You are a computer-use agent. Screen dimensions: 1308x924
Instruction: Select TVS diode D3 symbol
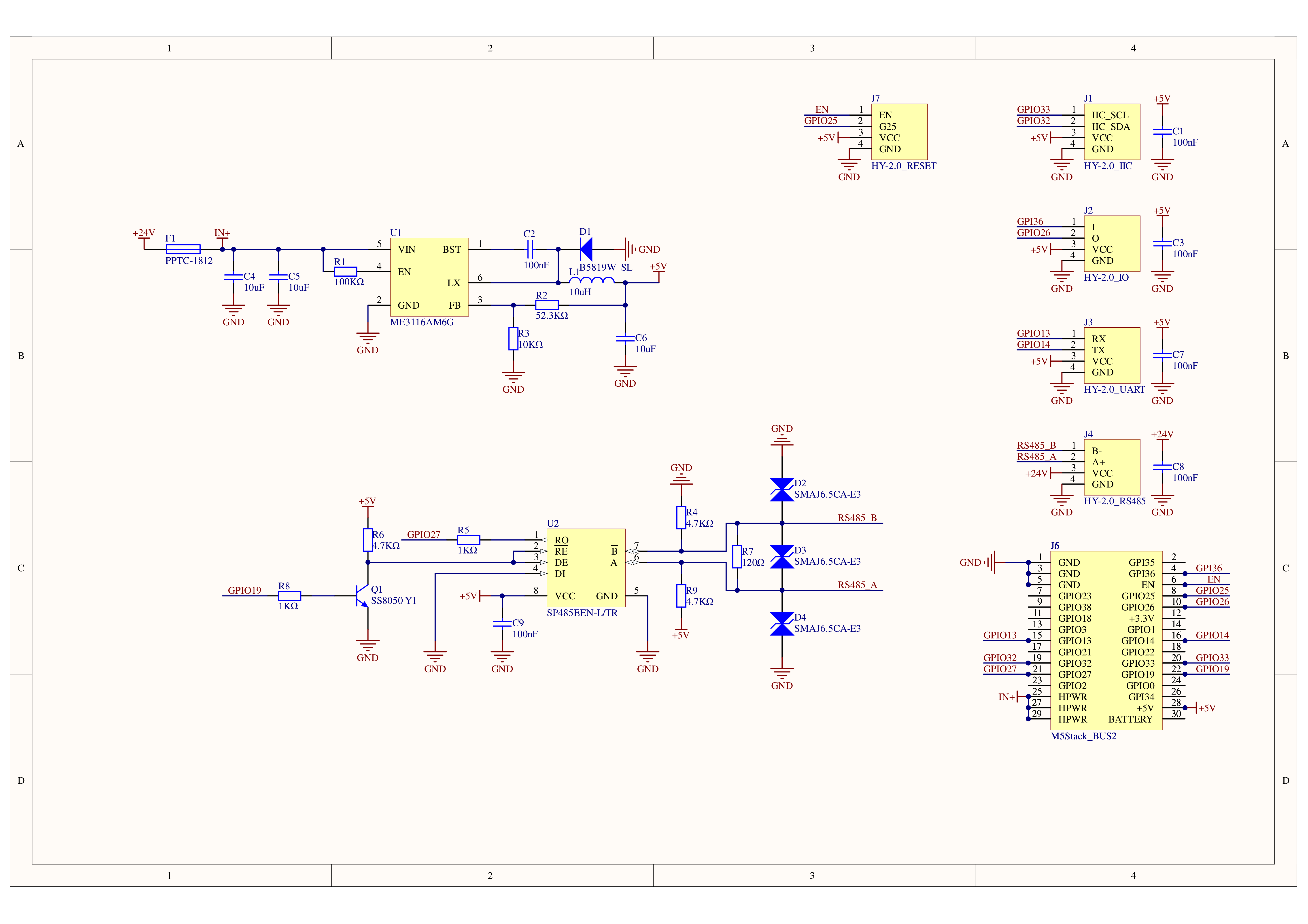point(782,557)
